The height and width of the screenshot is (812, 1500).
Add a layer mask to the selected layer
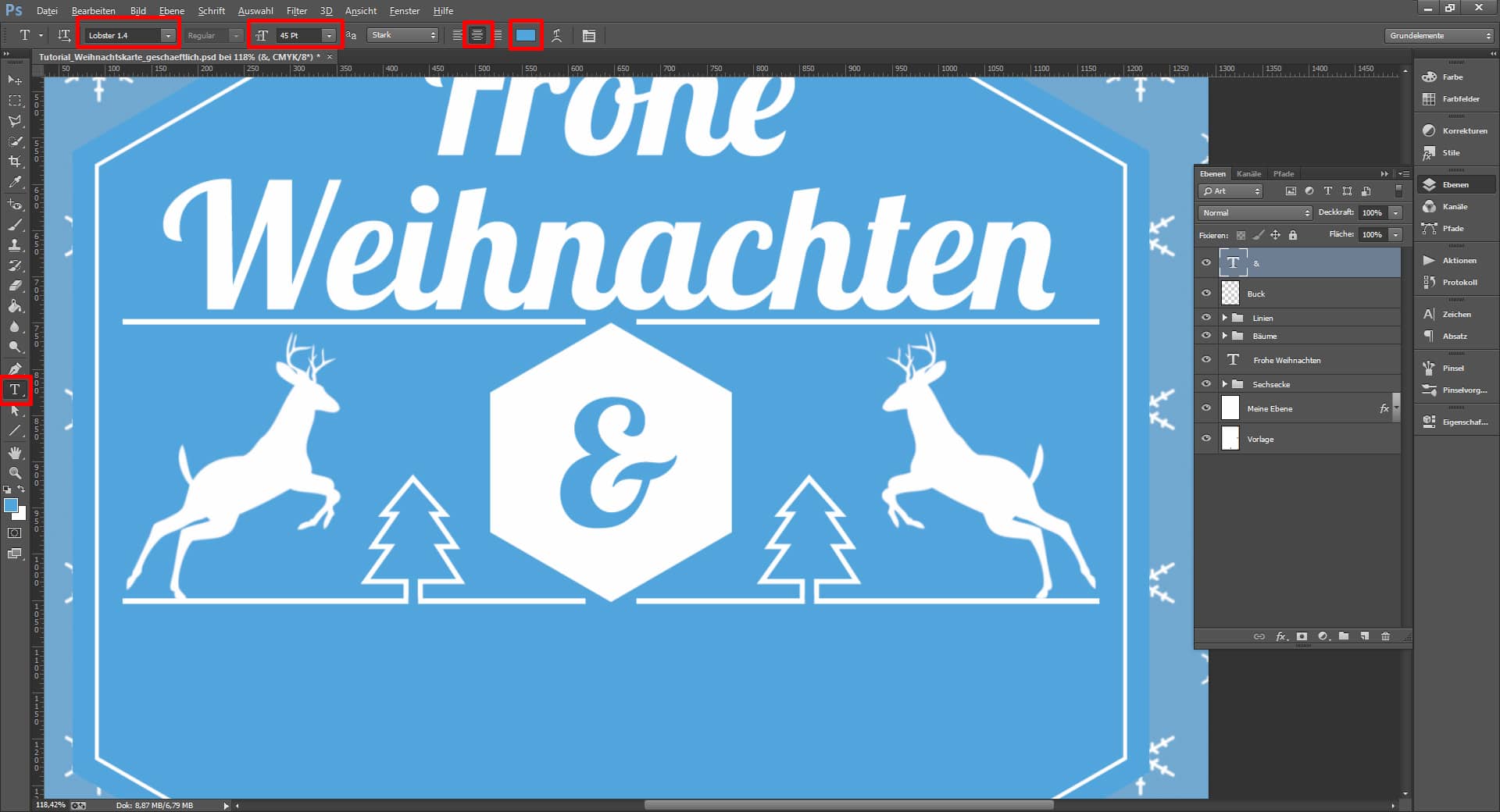1301,636
